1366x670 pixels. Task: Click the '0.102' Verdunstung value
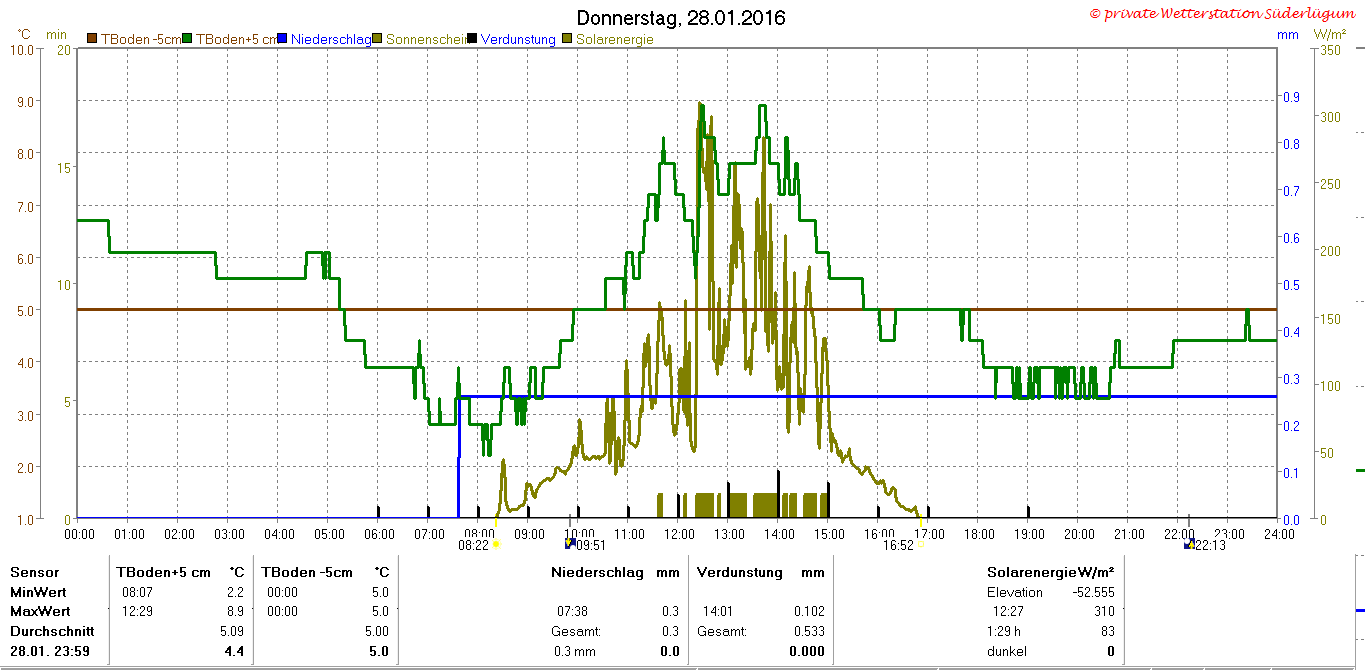tap(809, 611)
